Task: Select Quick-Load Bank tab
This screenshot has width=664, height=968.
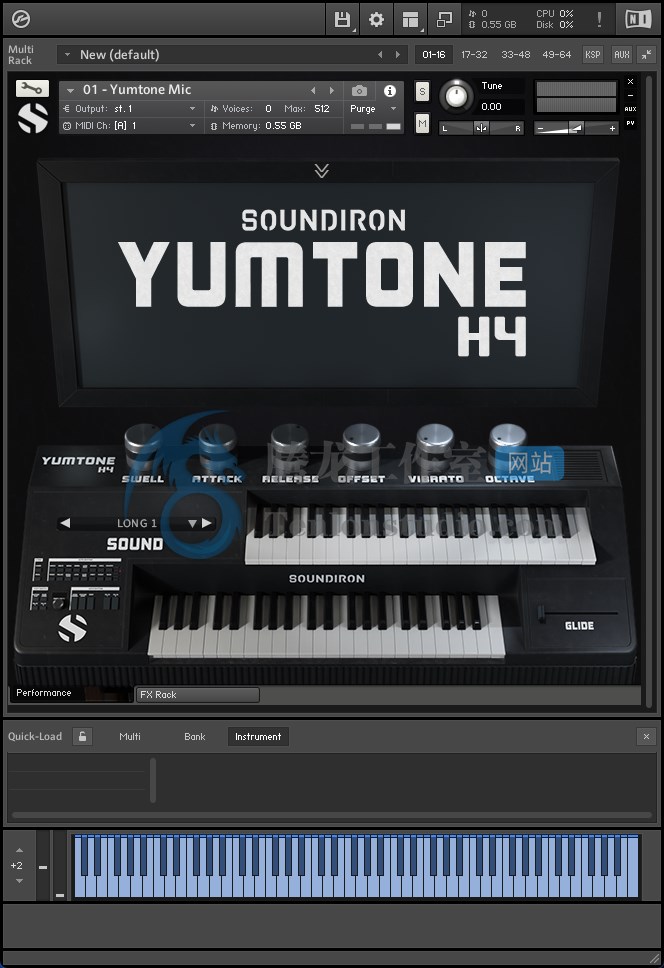Action: [x=194, y=736]
